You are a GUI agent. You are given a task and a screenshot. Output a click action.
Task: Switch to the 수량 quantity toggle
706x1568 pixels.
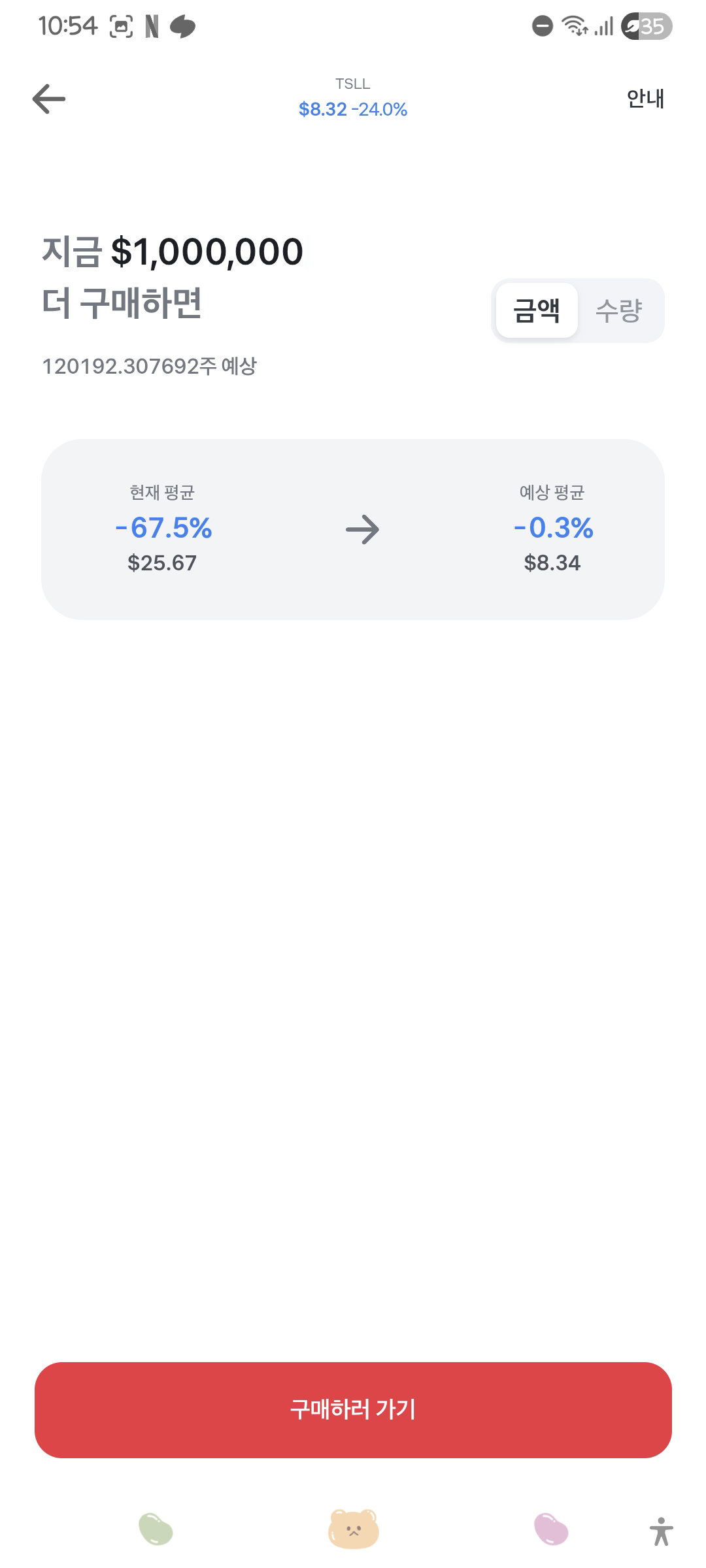point(618,310)
